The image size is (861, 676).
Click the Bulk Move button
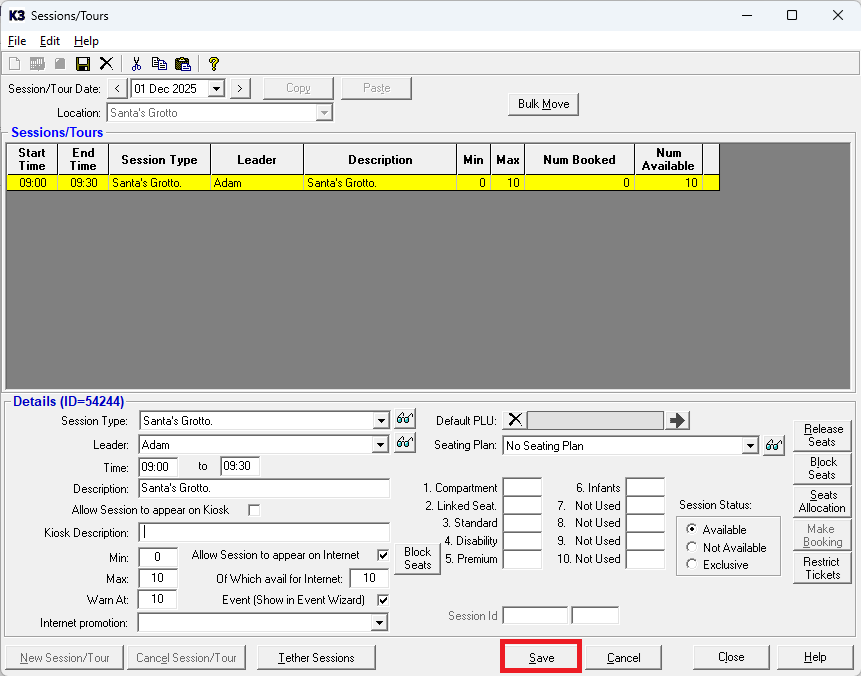(x=543, y=104)
